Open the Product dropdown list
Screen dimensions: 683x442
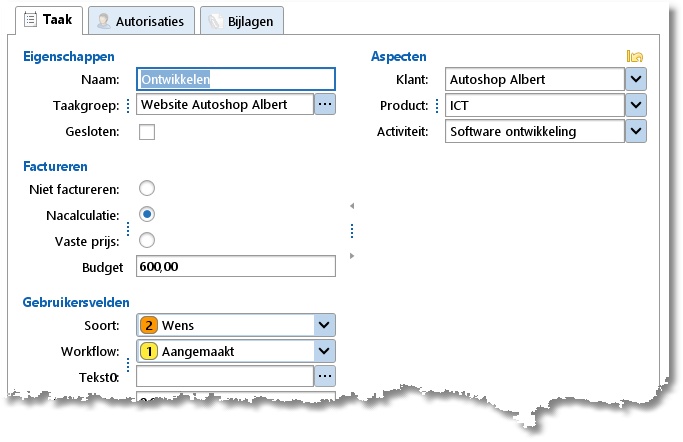click(x=635, y=105)
